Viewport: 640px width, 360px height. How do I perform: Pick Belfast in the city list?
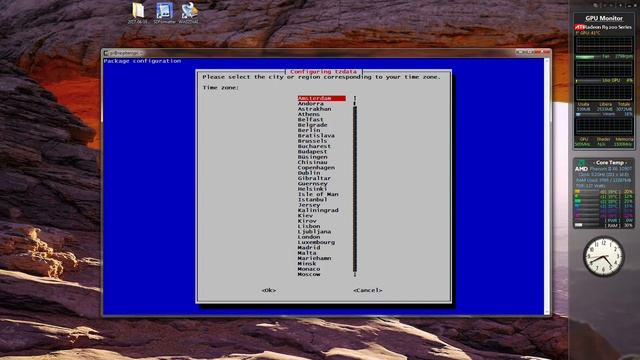click(311, 120)
